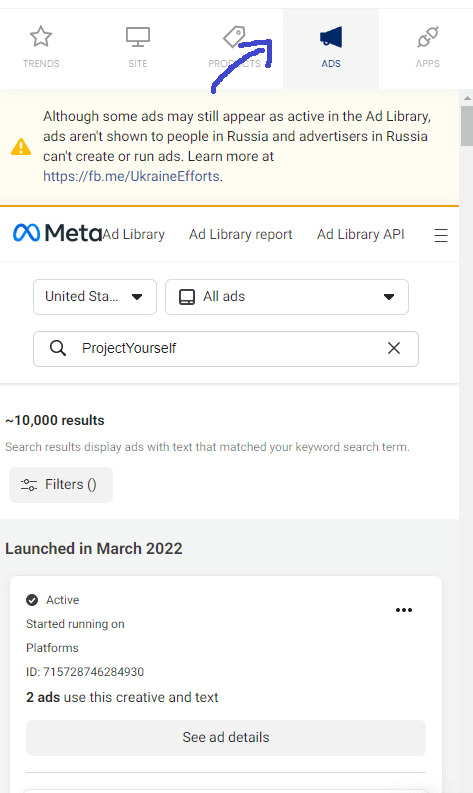Click the Meta logo
Viewport: 473px width, 793px height.
click(x=57, y=233)
